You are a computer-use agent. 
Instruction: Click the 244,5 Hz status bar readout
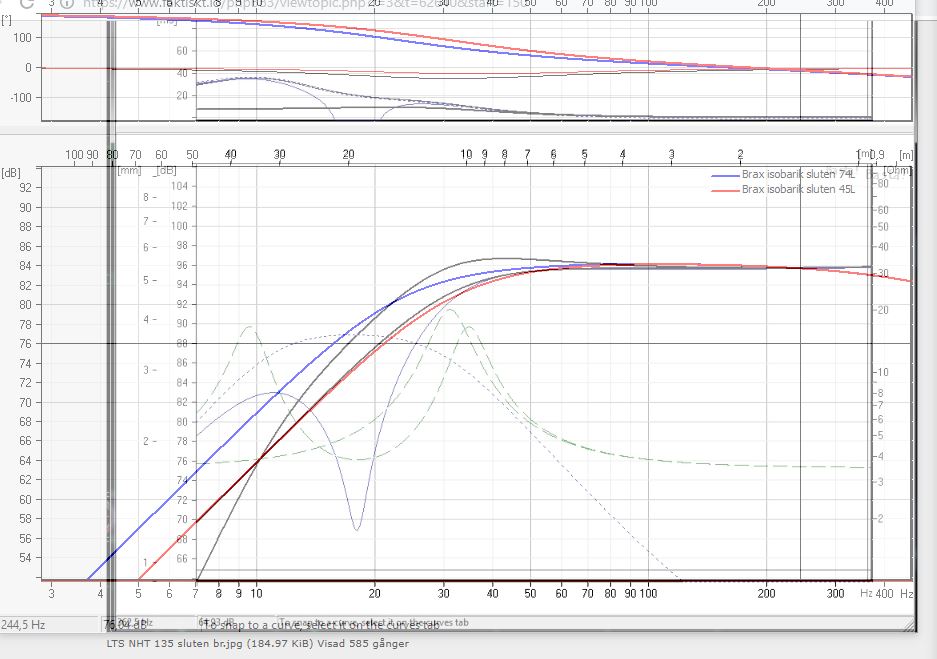tap(23, 625)
